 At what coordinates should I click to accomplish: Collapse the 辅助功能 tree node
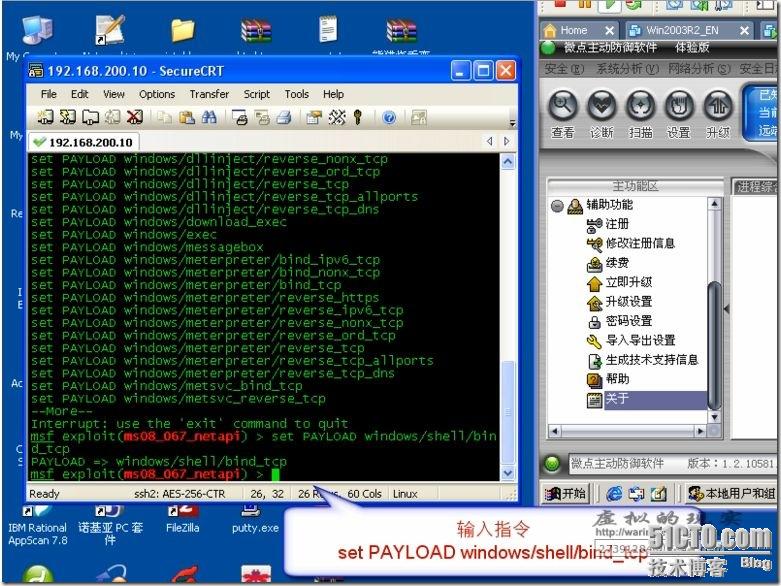tap(557, 205)
